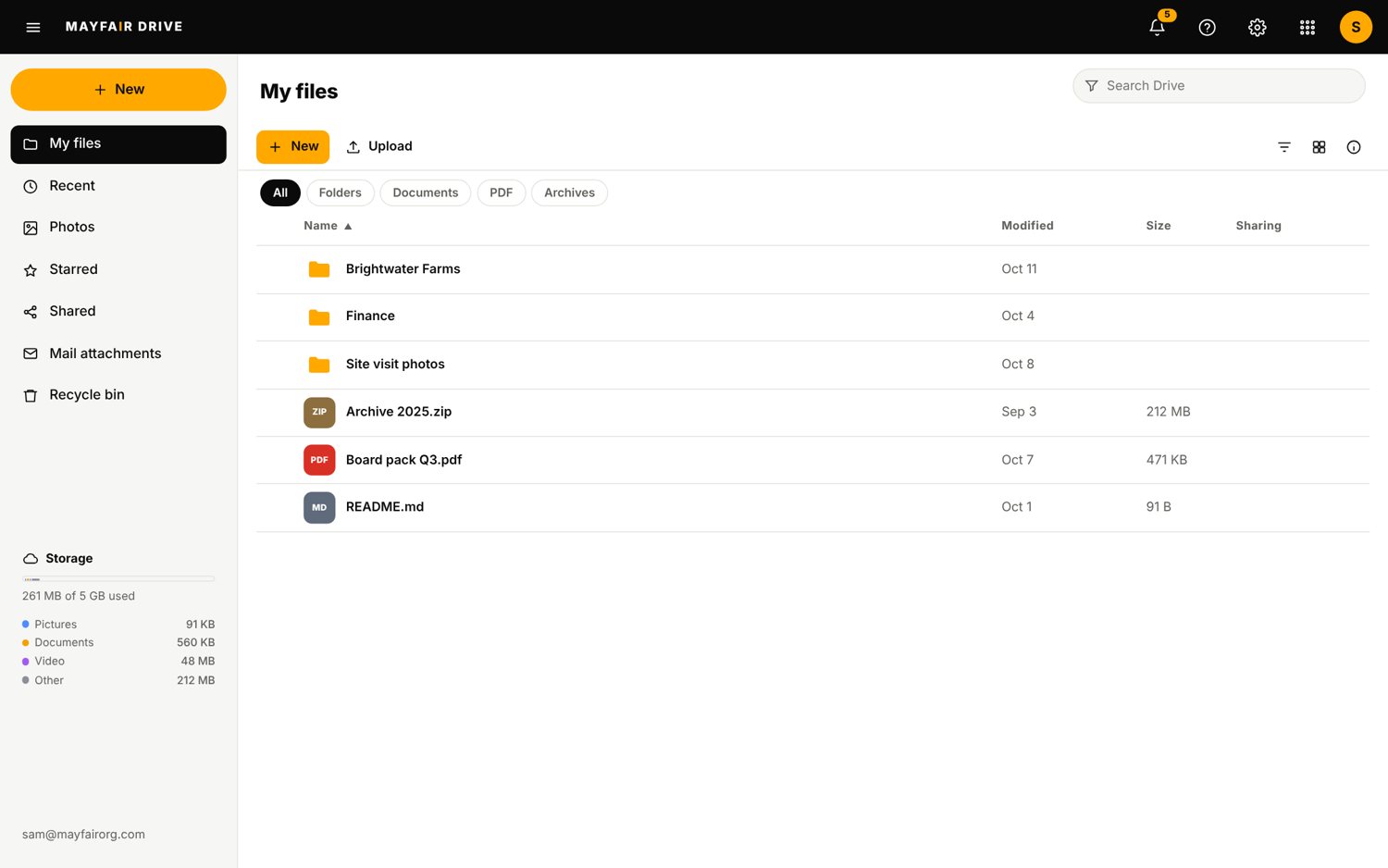
Task: Open Mail attachments in the sidebar
Action: point(118,353)
